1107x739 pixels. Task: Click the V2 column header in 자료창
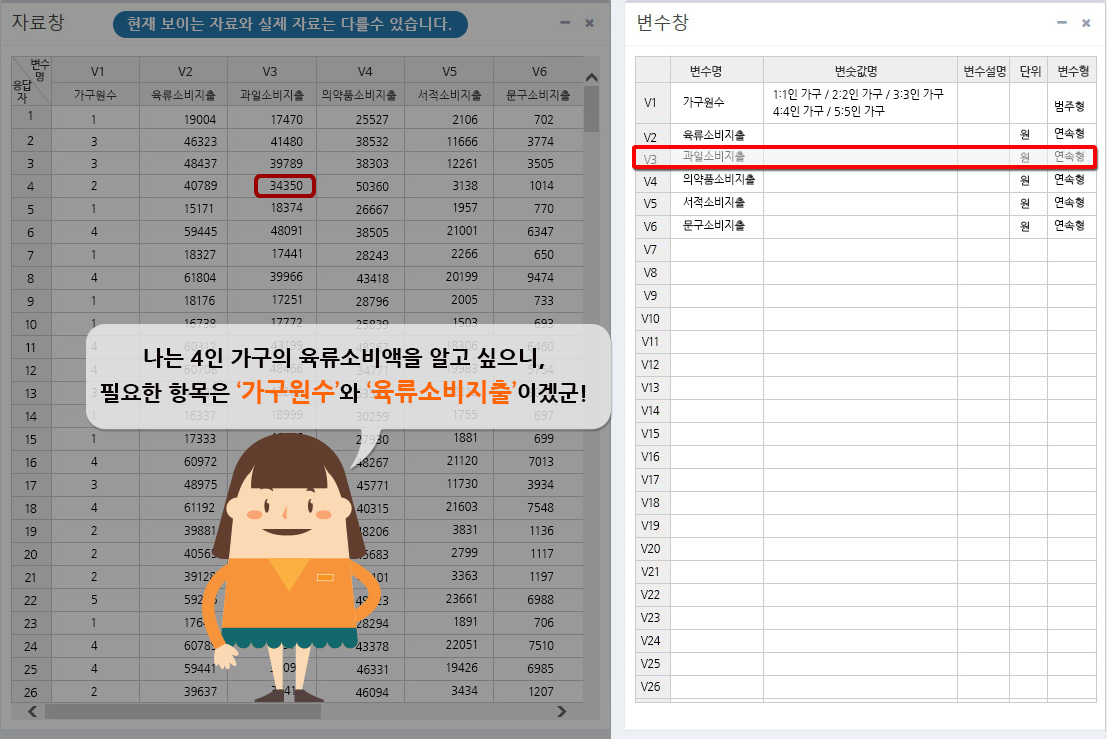click(184, 71)
